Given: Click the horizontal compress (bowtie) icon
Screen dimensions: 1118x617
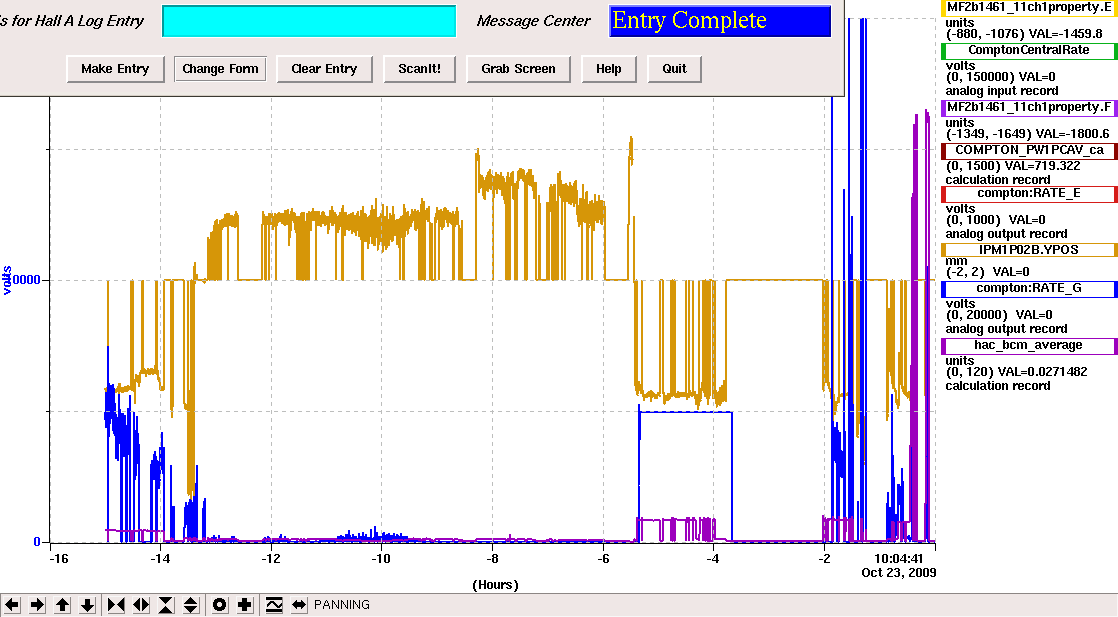Looking at the screenshot, I should 116,605.
